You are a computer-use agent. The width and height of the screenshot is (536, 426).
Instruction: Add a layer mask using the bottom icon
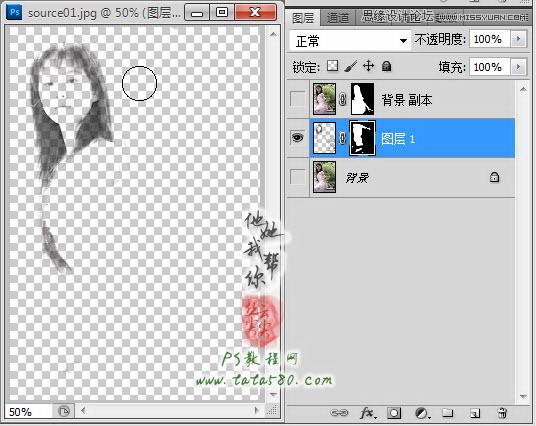(x=394, y=413)
